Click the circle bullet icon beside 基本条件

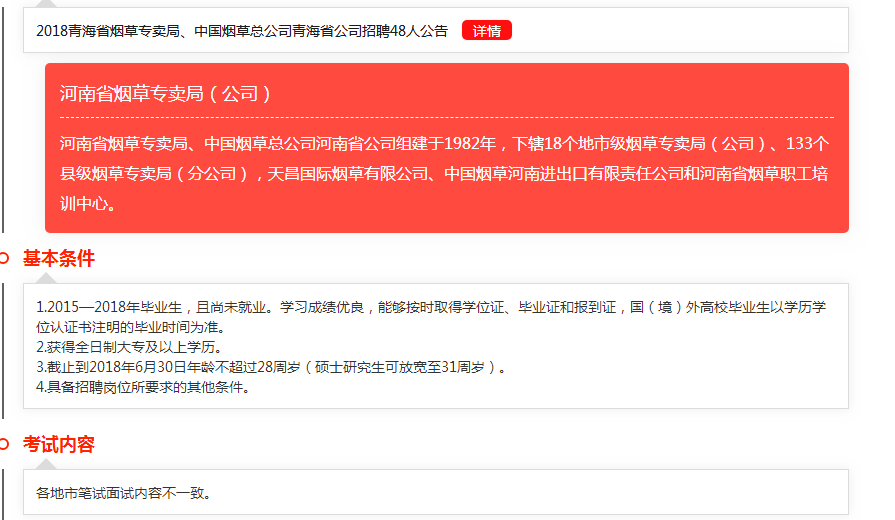[4, 258]
